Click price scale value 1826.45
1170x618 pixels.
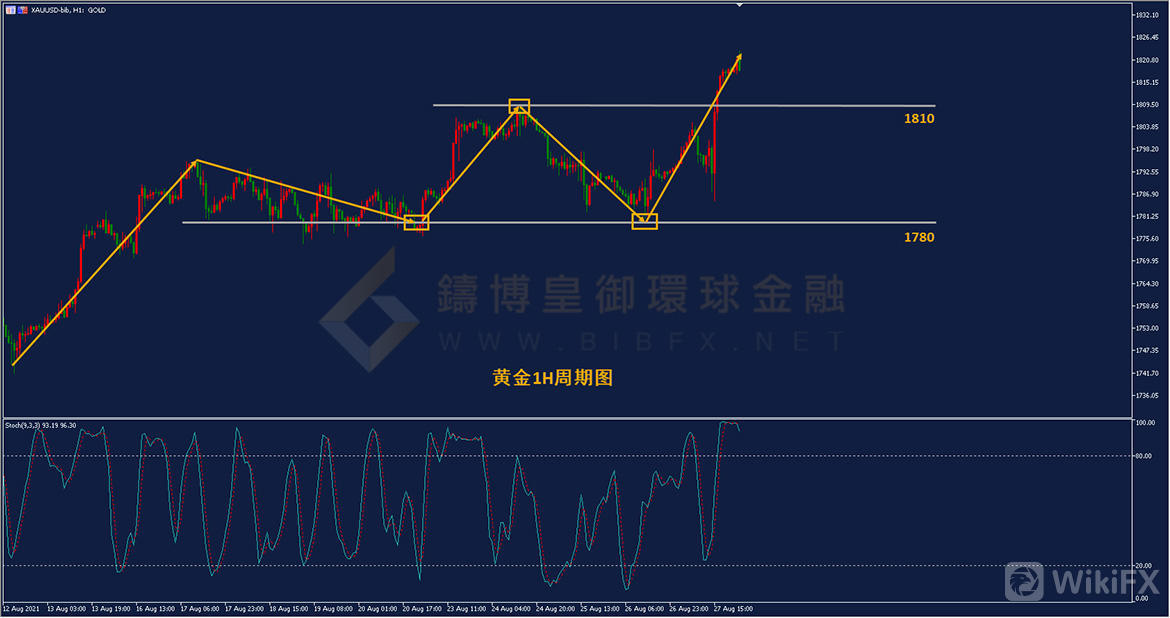pyautogui.click(x=1146, y=37)
